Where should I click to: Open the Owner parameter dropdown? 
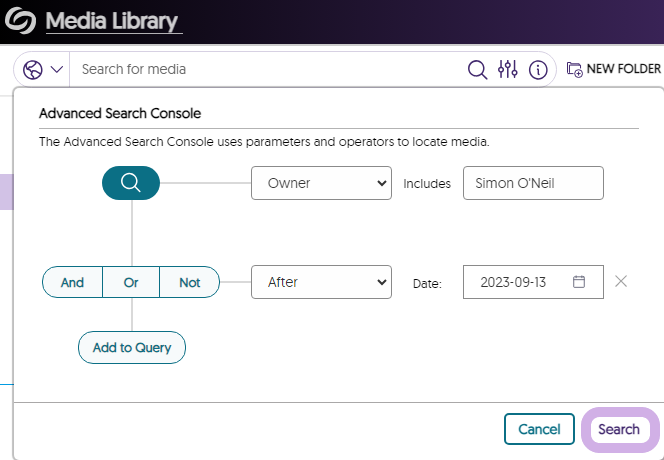[321, 183]
